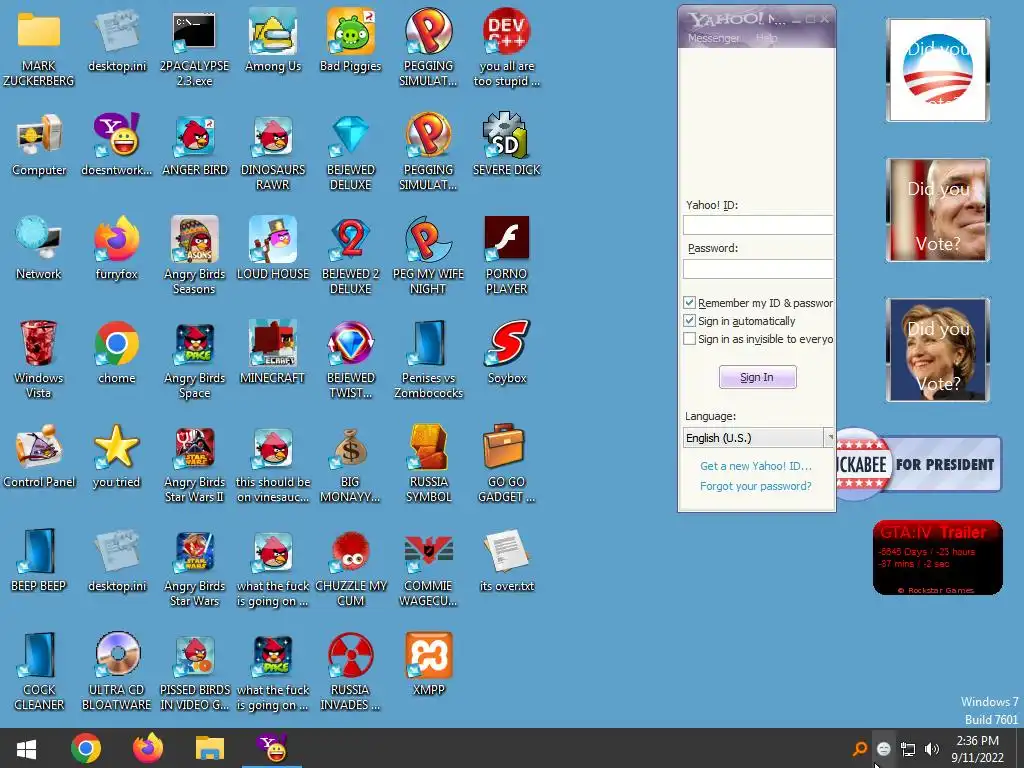Viewport: 1024px width, 768px height.
Task: Click the McCain 'Did you Vote?' gadget
Action: (x=938, y=210)
